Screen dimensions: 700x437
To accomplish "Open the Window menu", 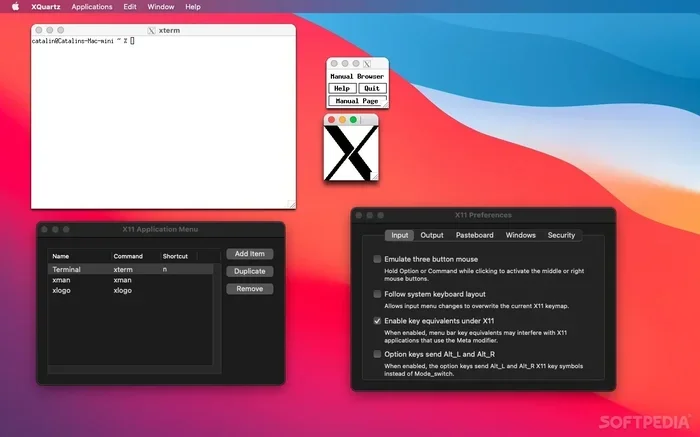I will (161, 7).
